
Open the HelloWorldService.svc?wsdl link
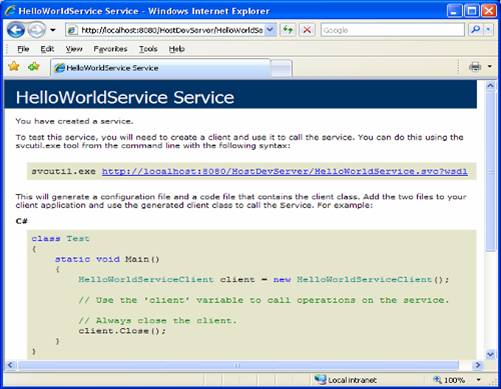(x=285, y=171)
